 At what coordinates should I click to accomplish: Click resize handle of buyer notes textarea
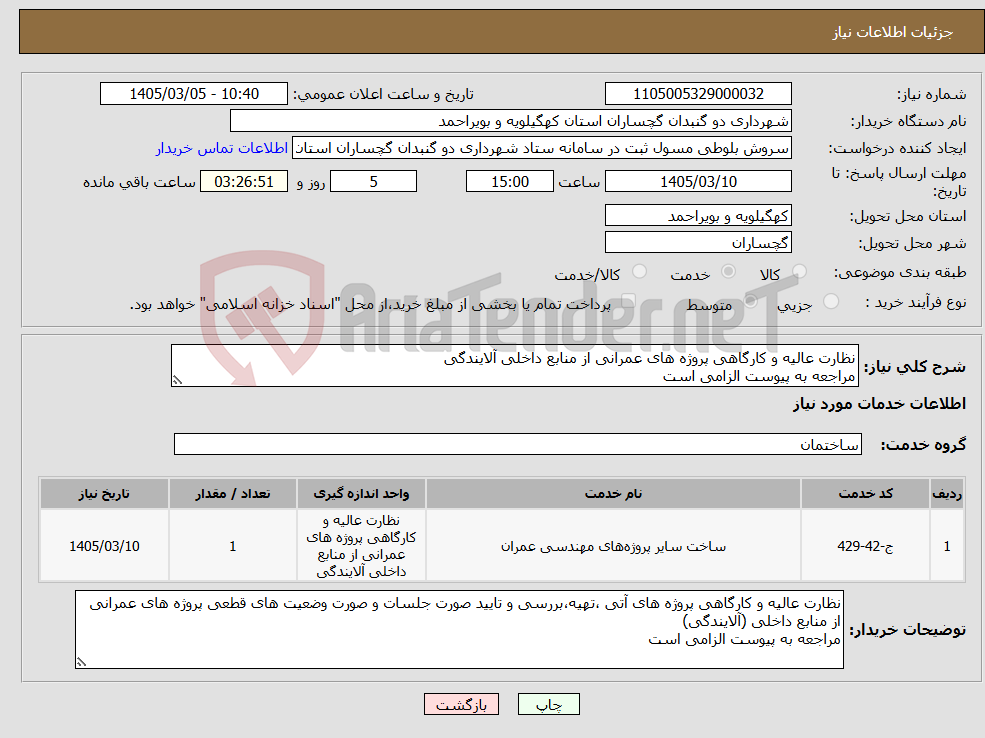pos(81,662)
